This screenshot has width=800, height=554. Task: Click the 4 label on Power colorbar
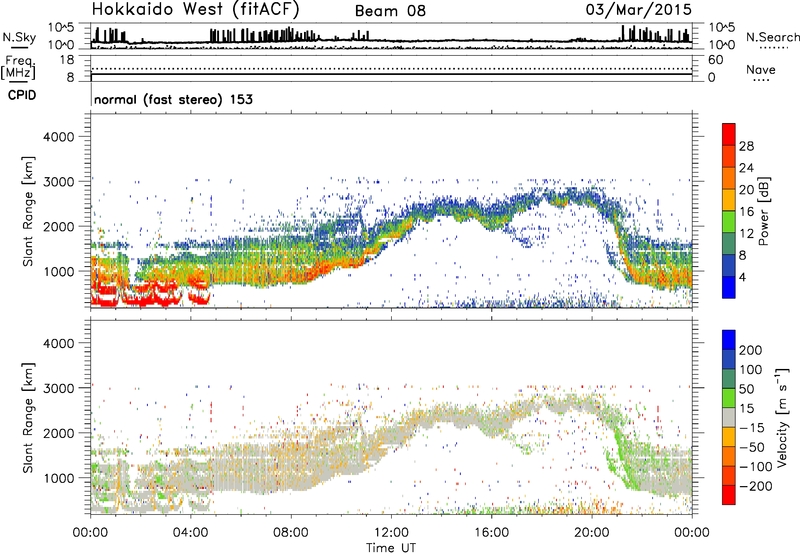click(742, 277)
